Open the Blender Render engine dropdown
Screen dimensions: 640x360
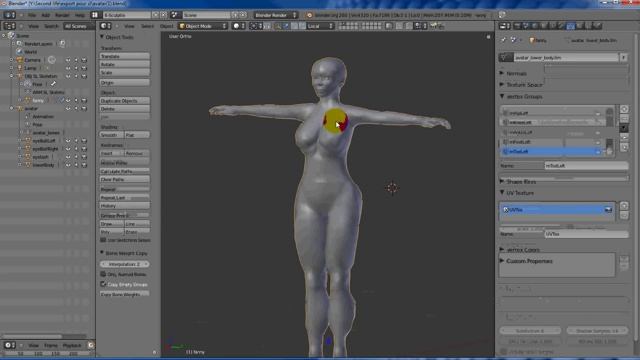275,15
